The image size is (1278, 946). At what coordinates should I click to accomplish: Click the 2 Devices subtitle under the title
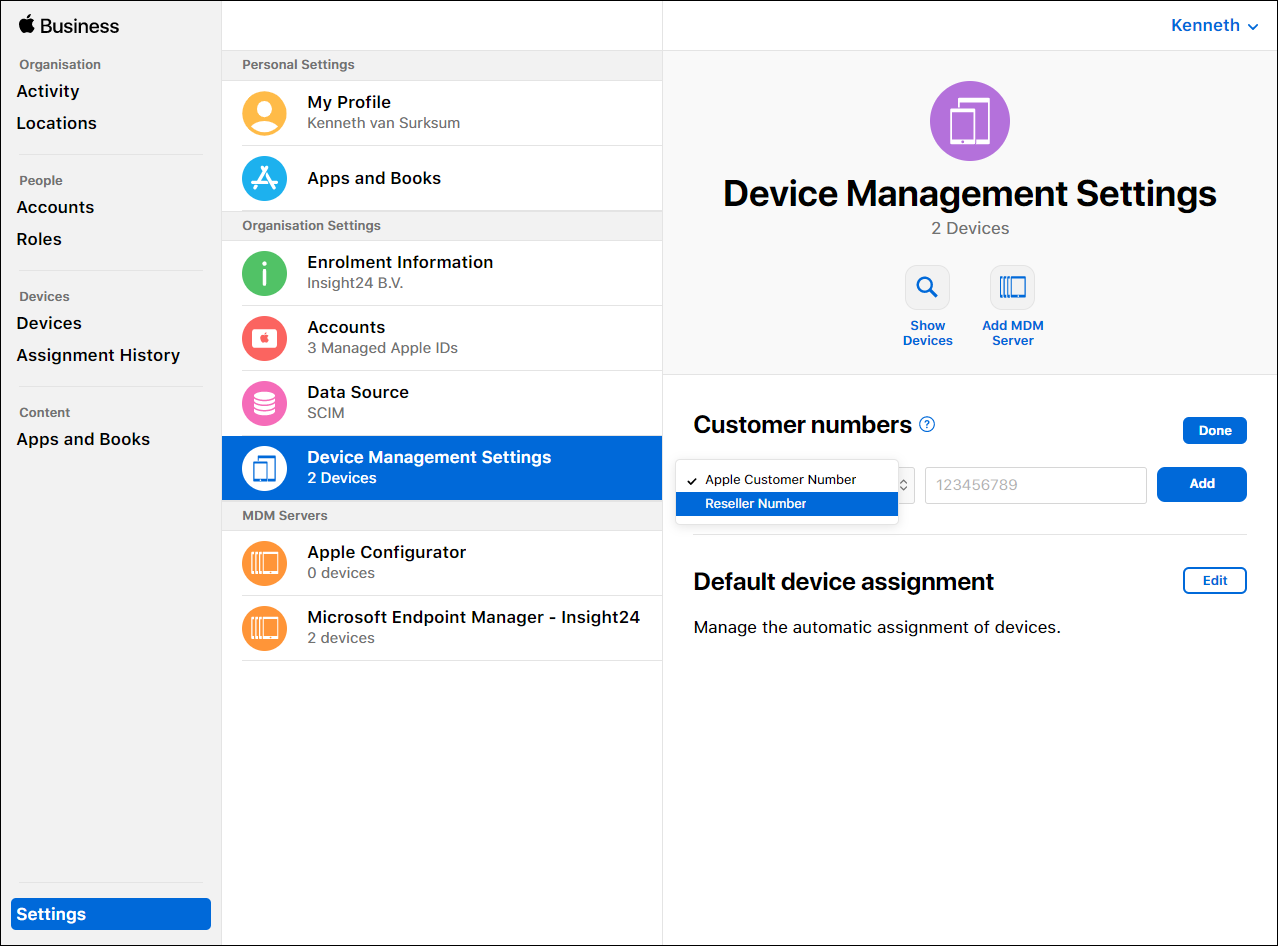970,228
